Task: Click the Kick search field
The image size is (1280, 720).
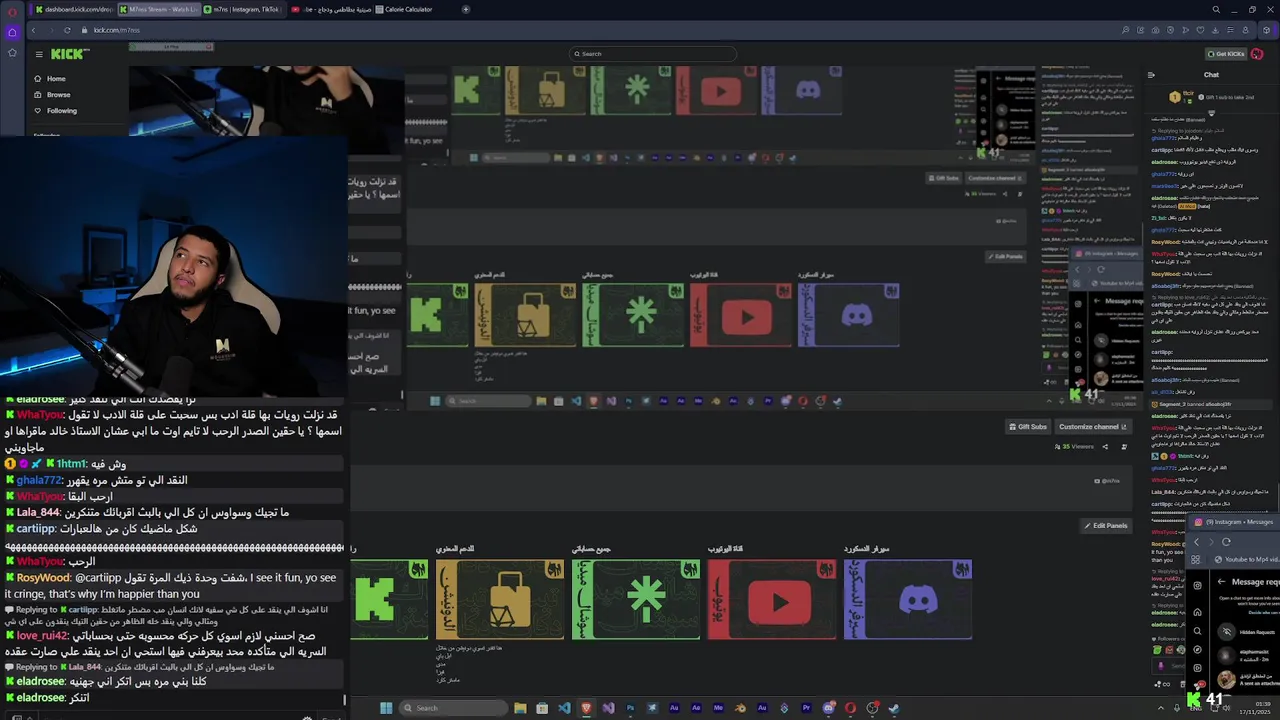Action: click(653, 54)
